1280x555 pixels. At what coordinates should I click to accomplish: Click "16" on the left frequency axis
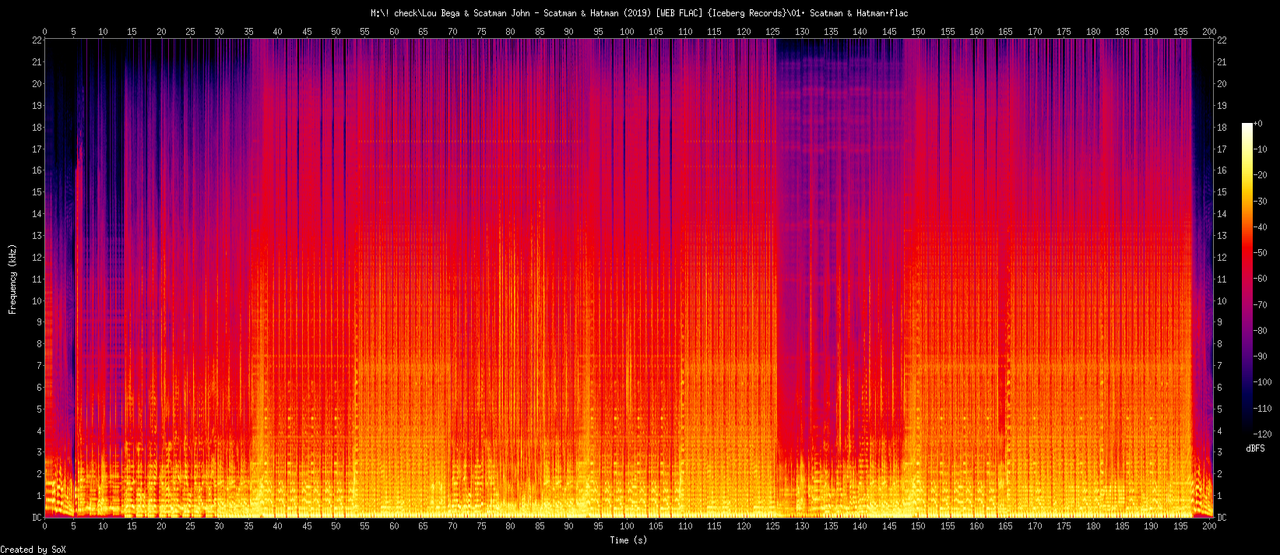coord(36,170)
